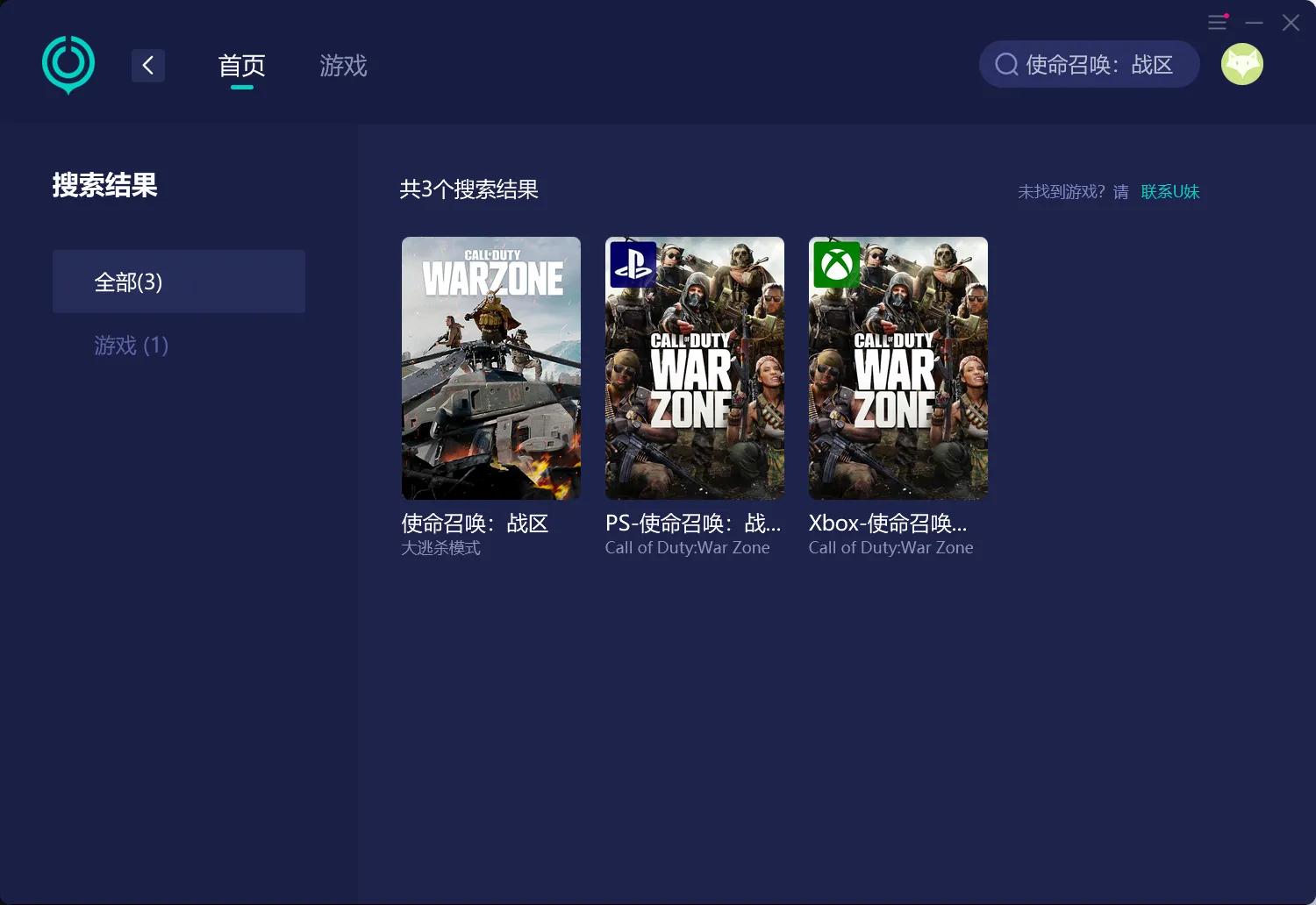Select the 全部(3) filter category

pos(179,281)
